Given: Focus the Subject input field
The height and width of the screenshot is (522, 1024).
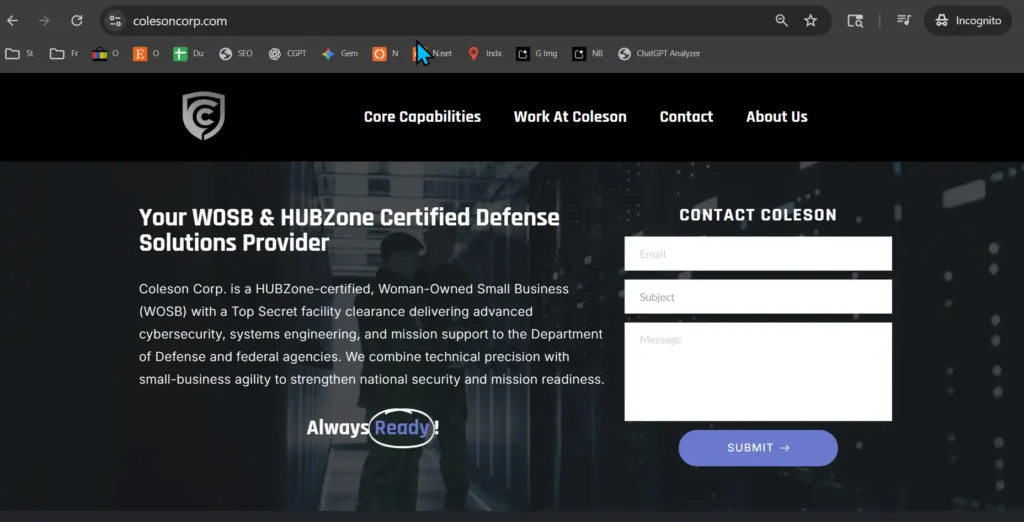Looking at the screenshot, I should point(758,297).
